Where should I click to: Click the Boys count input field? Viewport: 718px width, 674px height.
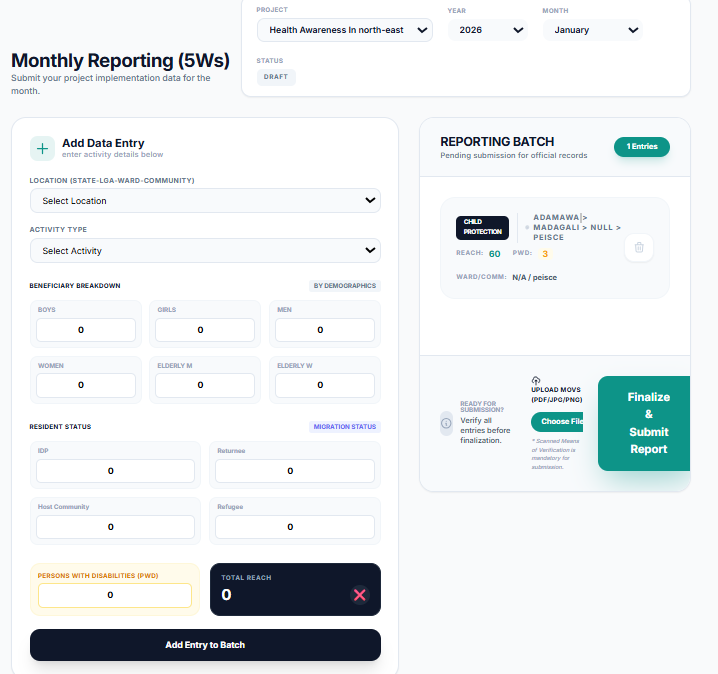point(86,330)
